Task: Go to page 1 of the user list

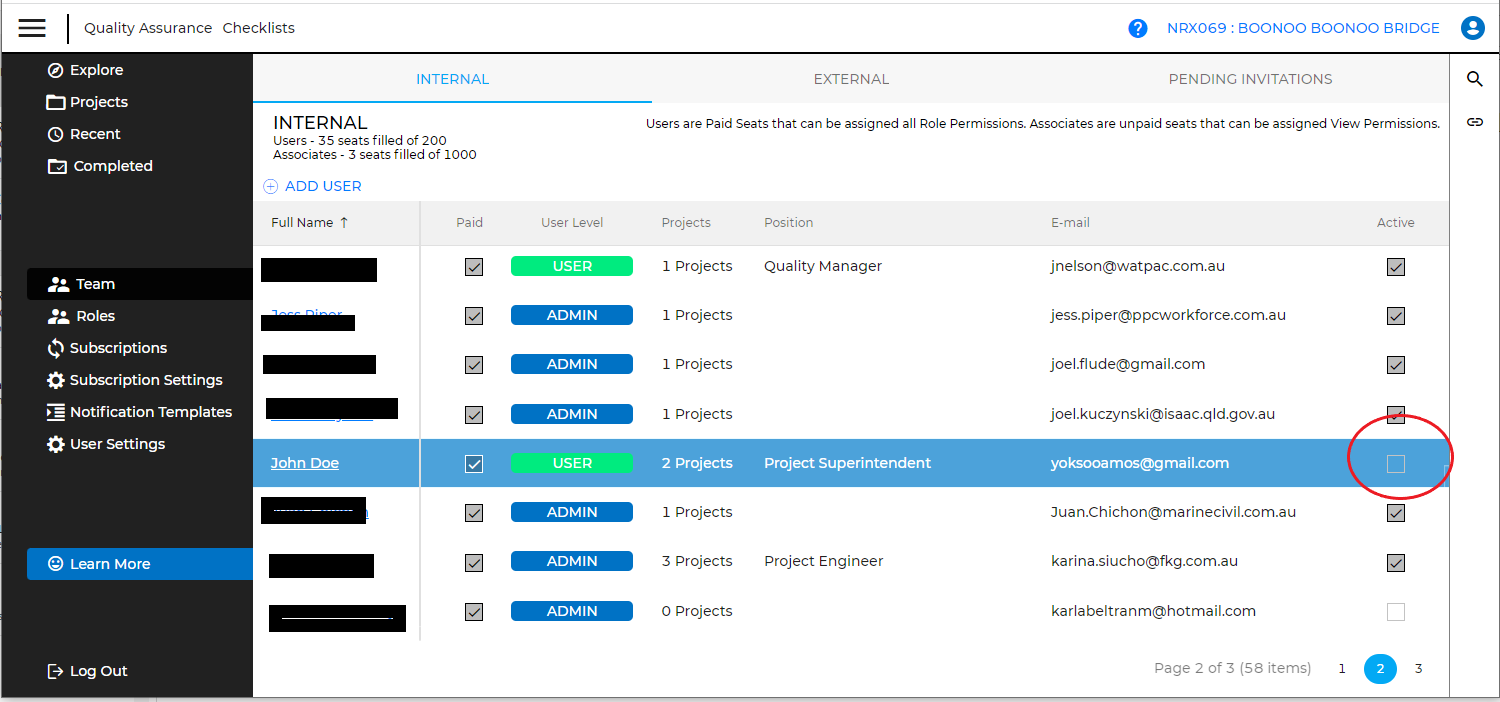Action: tap(1342, 669)
